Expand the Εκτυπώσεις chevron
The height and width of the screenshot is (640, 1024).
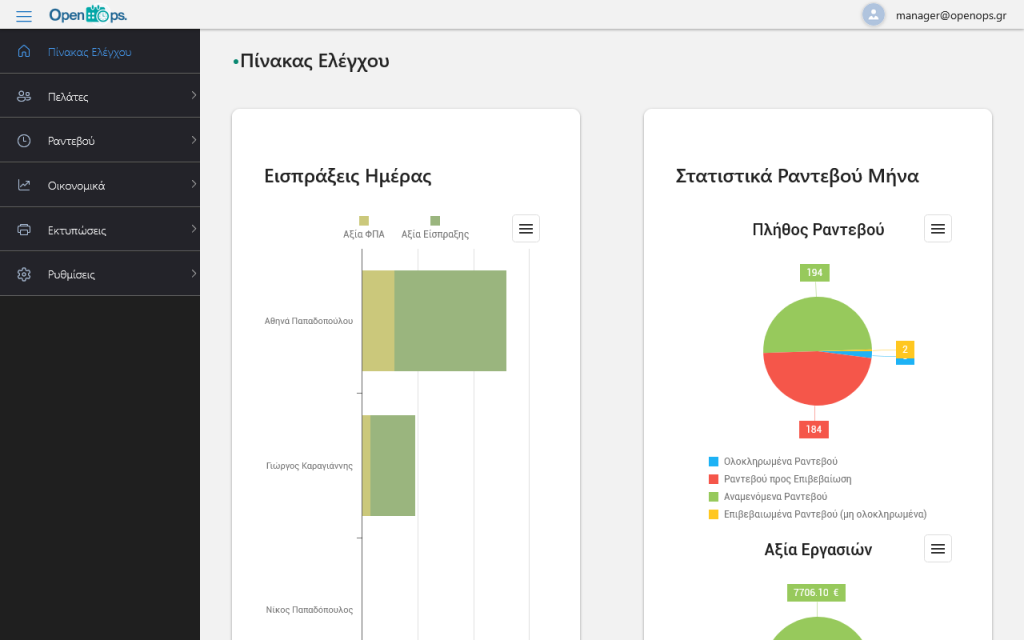click(193, 229)
